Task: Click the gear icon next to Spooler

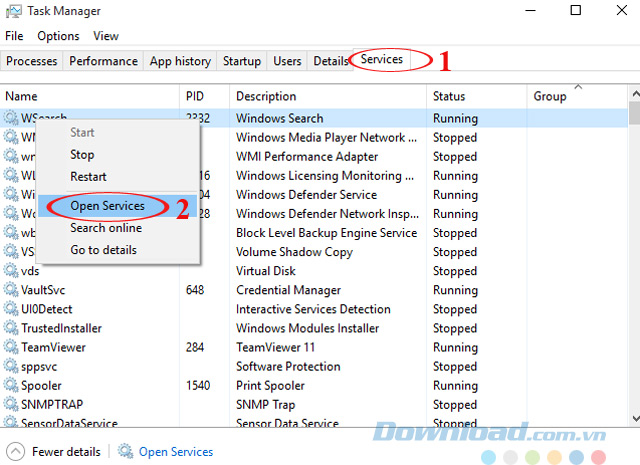Action: click(x=11, y=385)
